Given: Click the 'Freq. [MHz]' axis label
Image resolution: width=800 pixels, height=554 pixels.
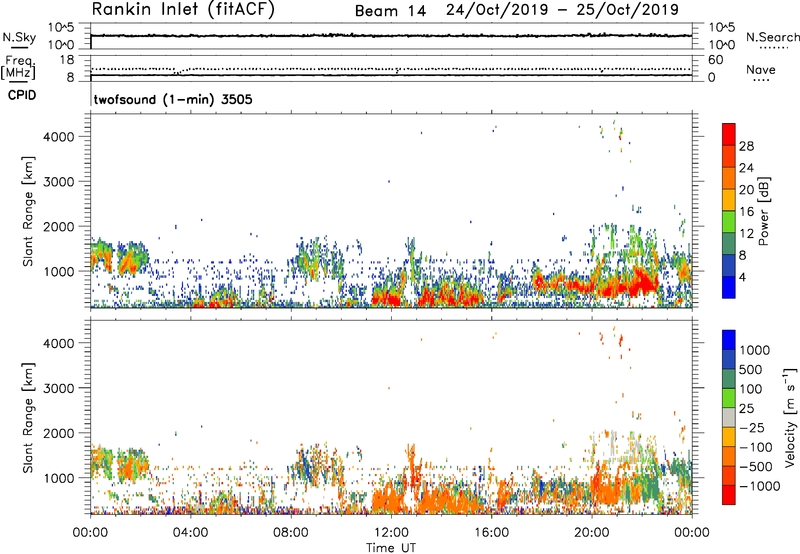Looking at the screenshot, I should (19, 67).
